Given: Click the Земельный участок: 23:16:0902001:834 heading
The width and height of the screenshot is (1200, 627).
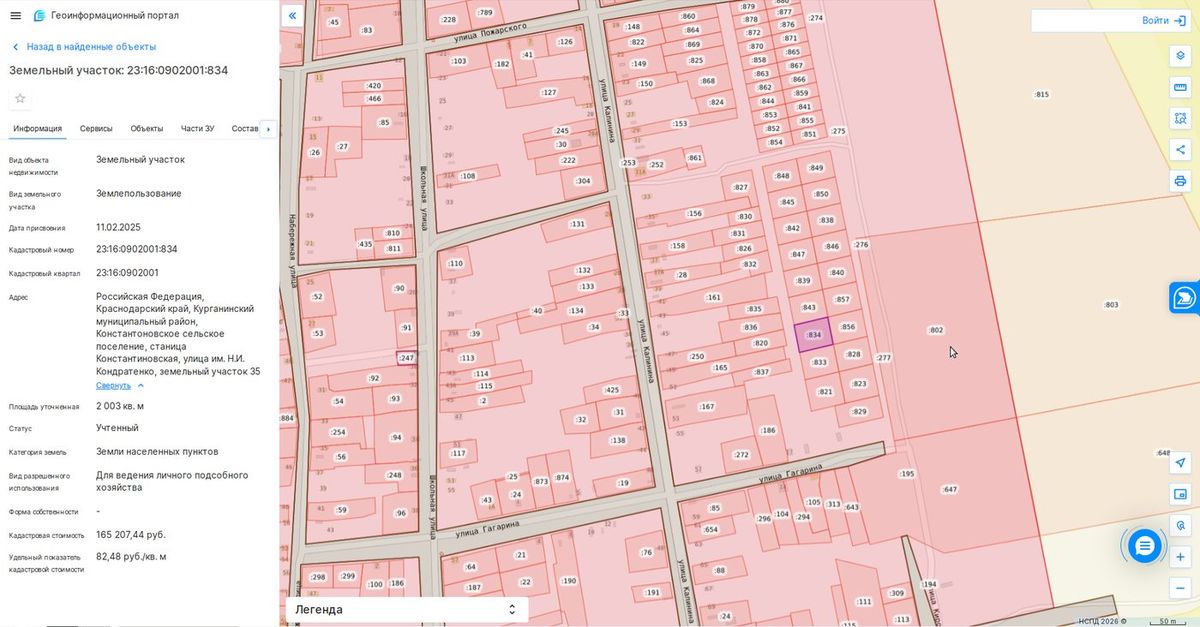Looking at the screenshot, I should click(x=119, y=70).
